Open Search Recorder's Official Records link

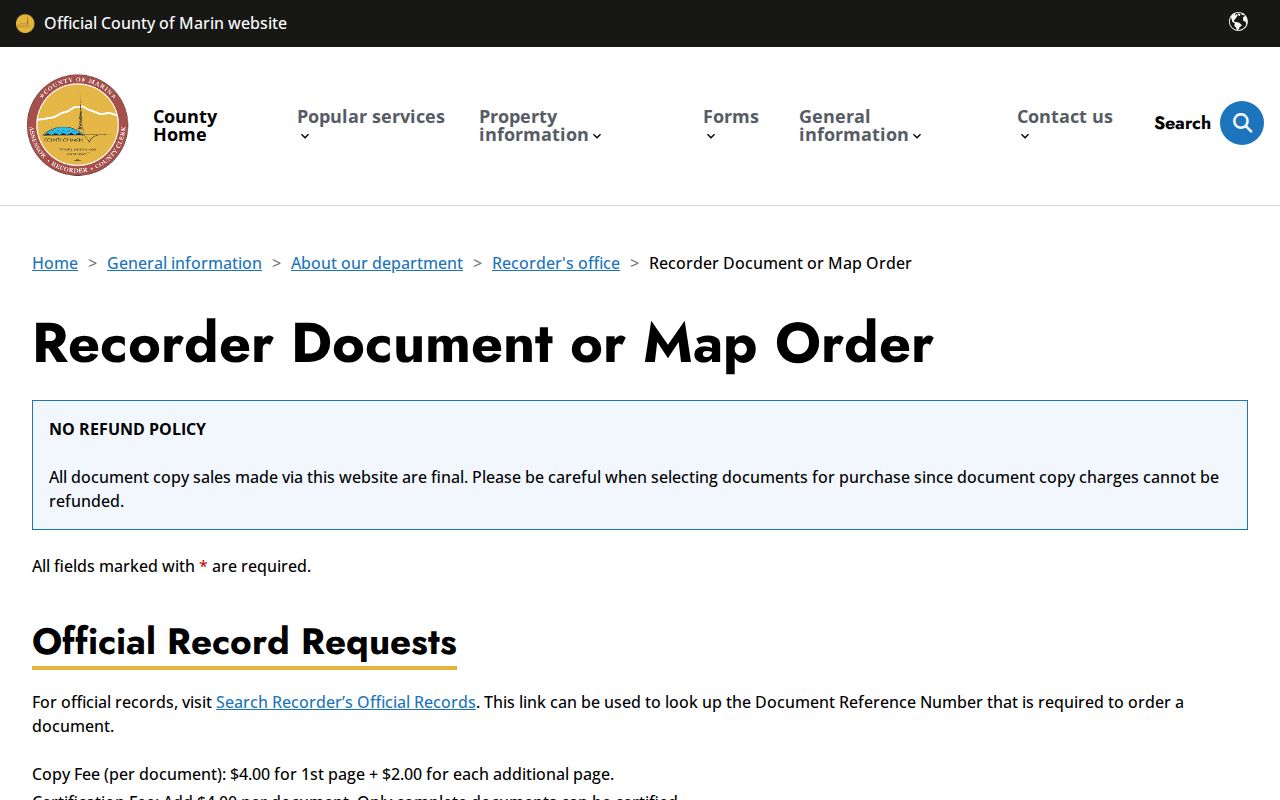(x=346, y=702)
